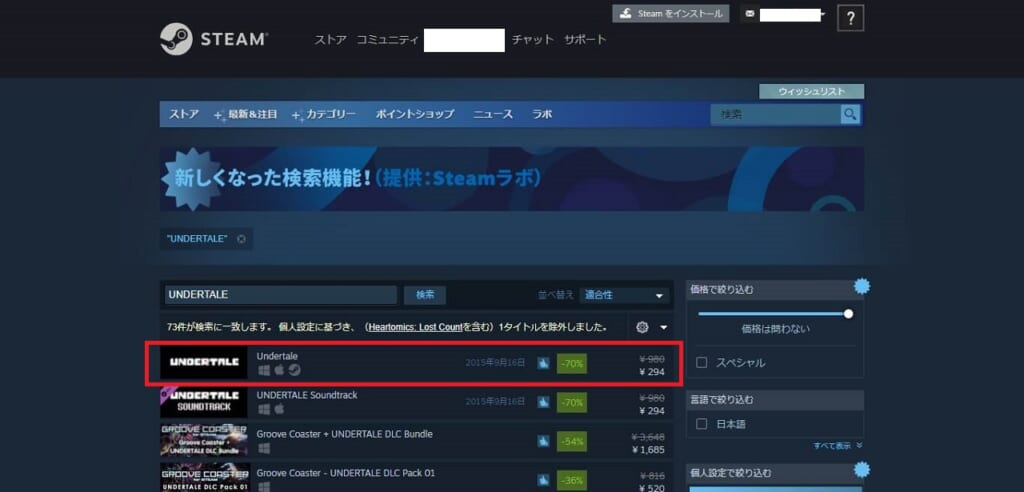Image resolution: width=1024 pixels, height=492 pixels.
Task: Click review thumbs-up icon on Undertale row
Action: click(x=543, y=363)
